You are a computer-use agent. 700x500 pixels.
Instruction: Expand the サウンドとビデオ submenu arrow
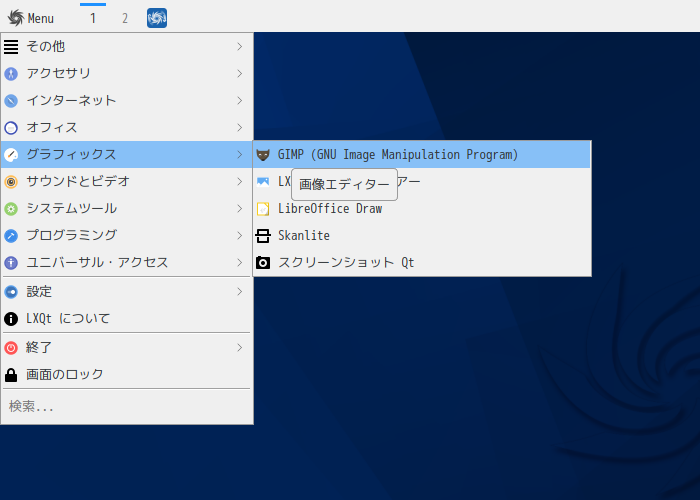(240, 182)
